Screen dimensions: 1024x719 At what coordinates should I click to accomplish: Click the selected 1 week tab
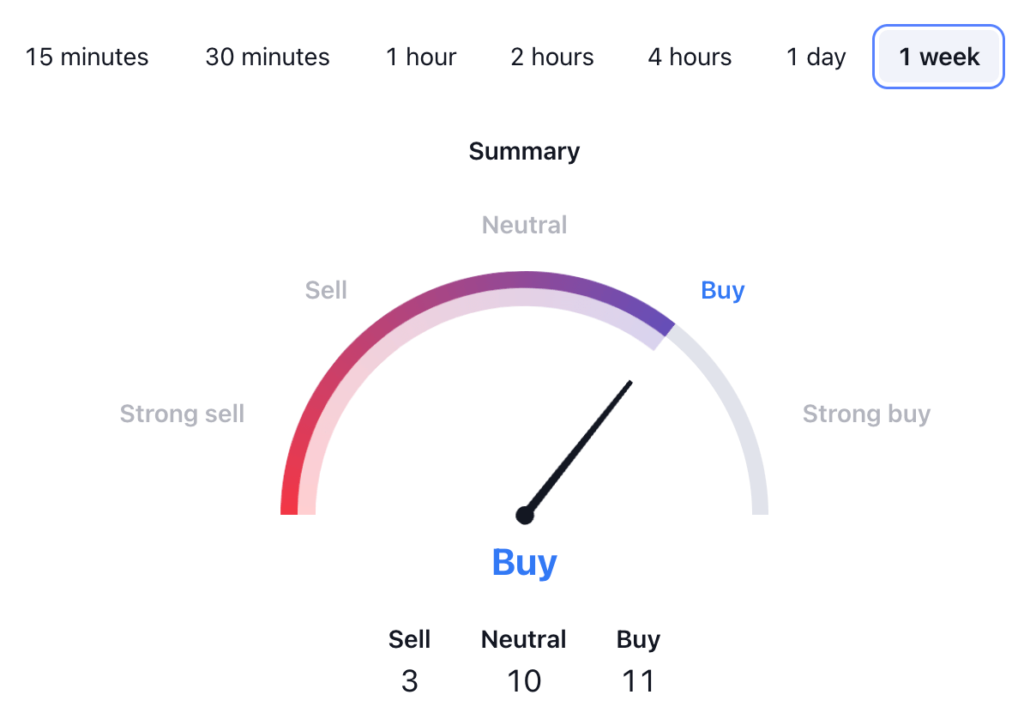click(x=938, y=57)
